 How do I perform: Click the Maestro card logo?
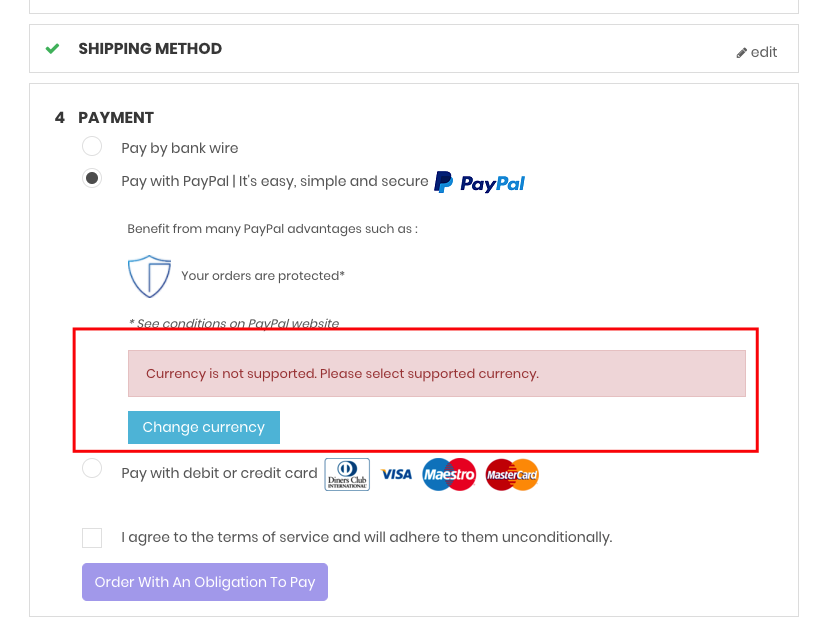[448, 474]
